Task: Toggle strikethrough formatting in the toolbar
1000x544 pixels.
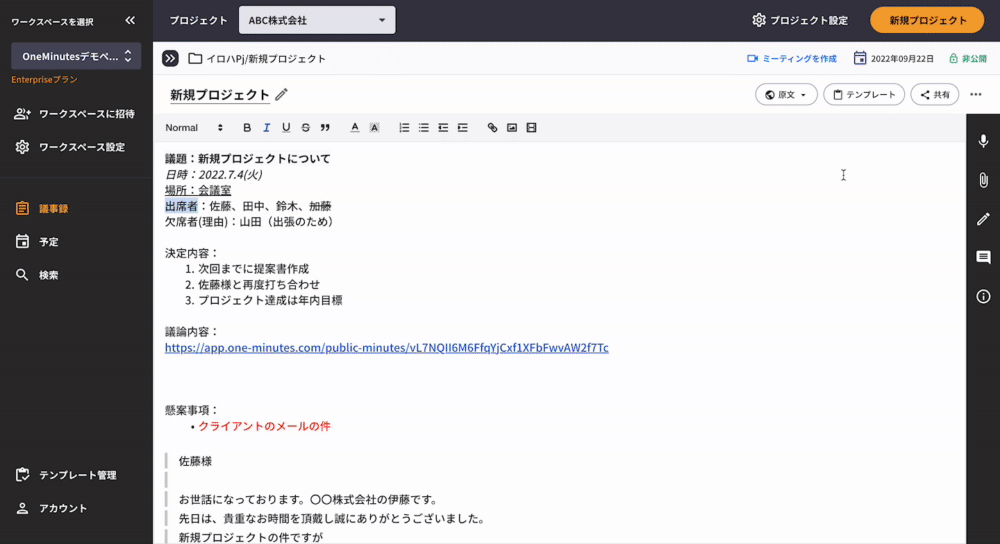Action: click(305, 128)
